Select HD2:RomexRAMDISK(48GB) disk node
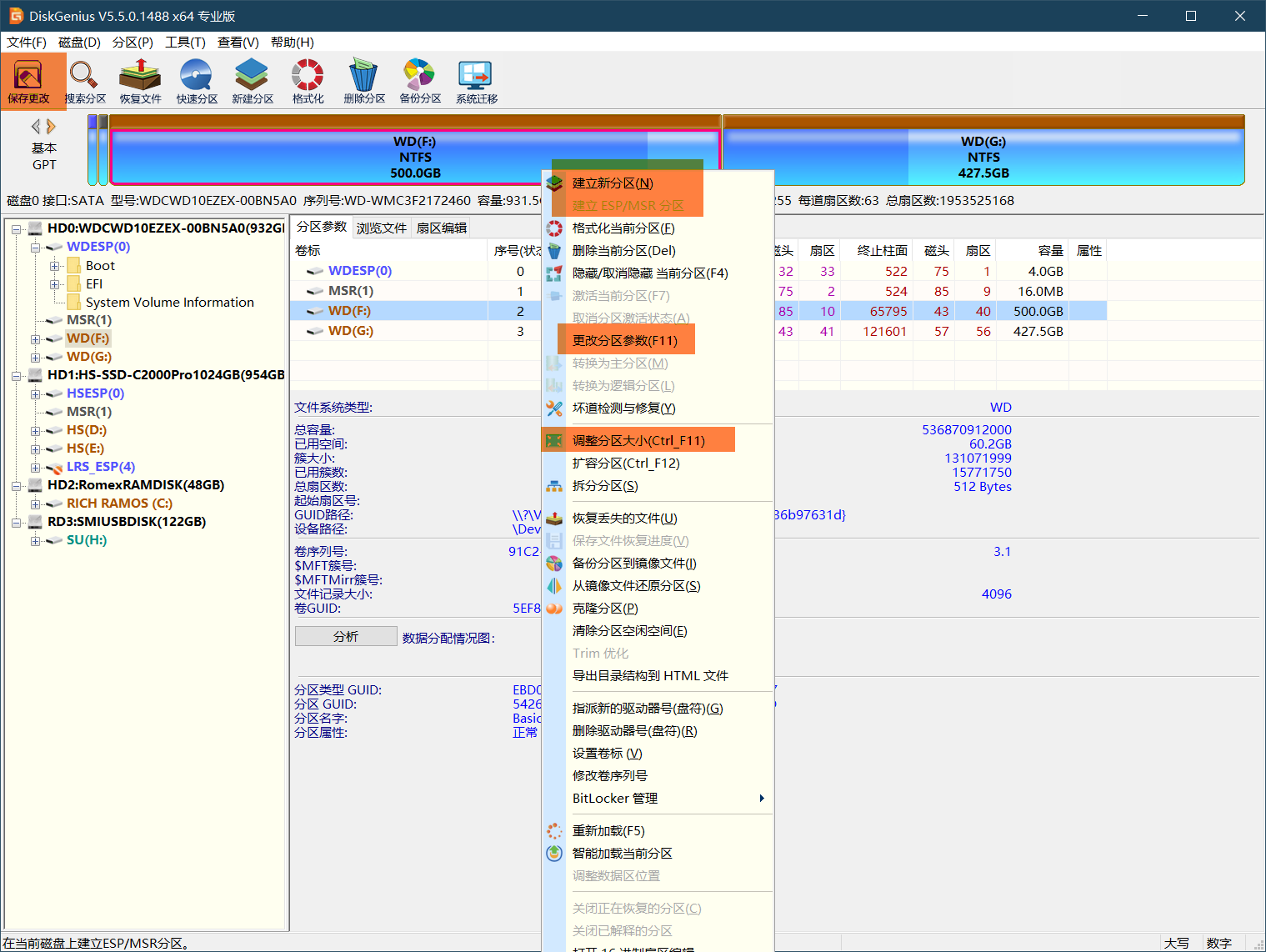Screen dimensions: 1266x952 coord(136,485)
